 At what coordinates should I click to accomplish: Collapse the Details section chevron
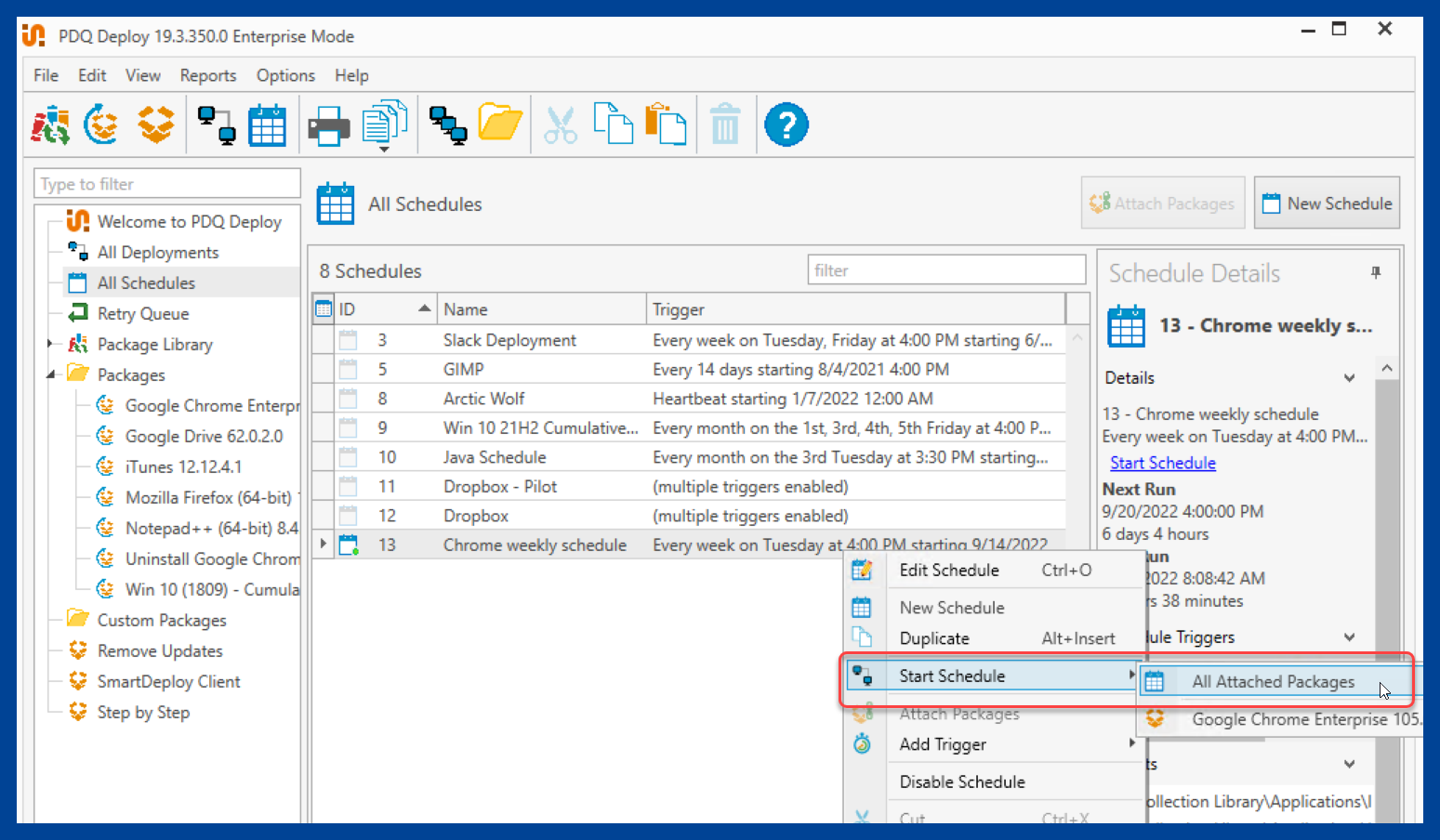pyautogui.click(x=1349, y=378)
